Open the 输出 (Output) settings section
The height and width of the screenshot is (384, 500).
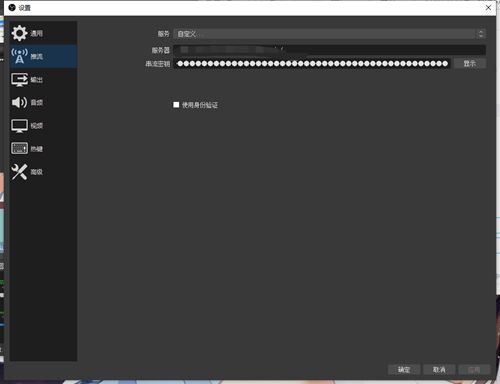pyautogui.click(x=43, y=80)
